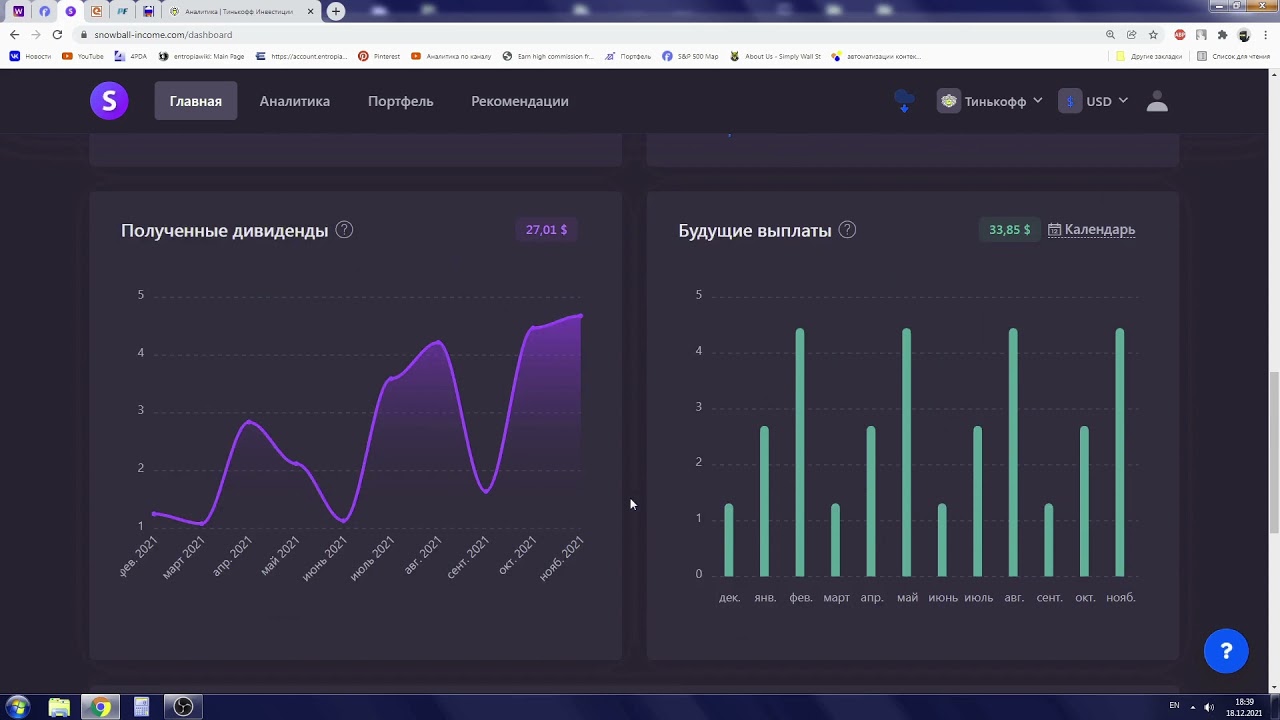Click the blue heart icon in header
Screen dimensions: 1280x720
[904, 101]
